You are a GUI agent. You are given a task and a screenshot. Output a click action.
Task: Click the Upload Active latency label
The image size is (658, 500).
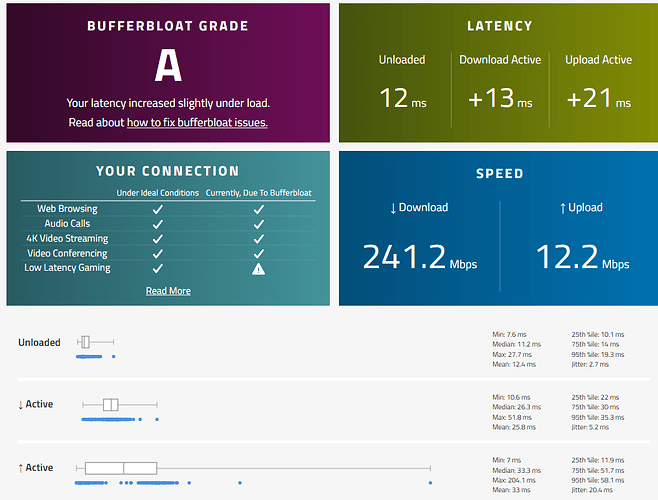coord(598,60)
